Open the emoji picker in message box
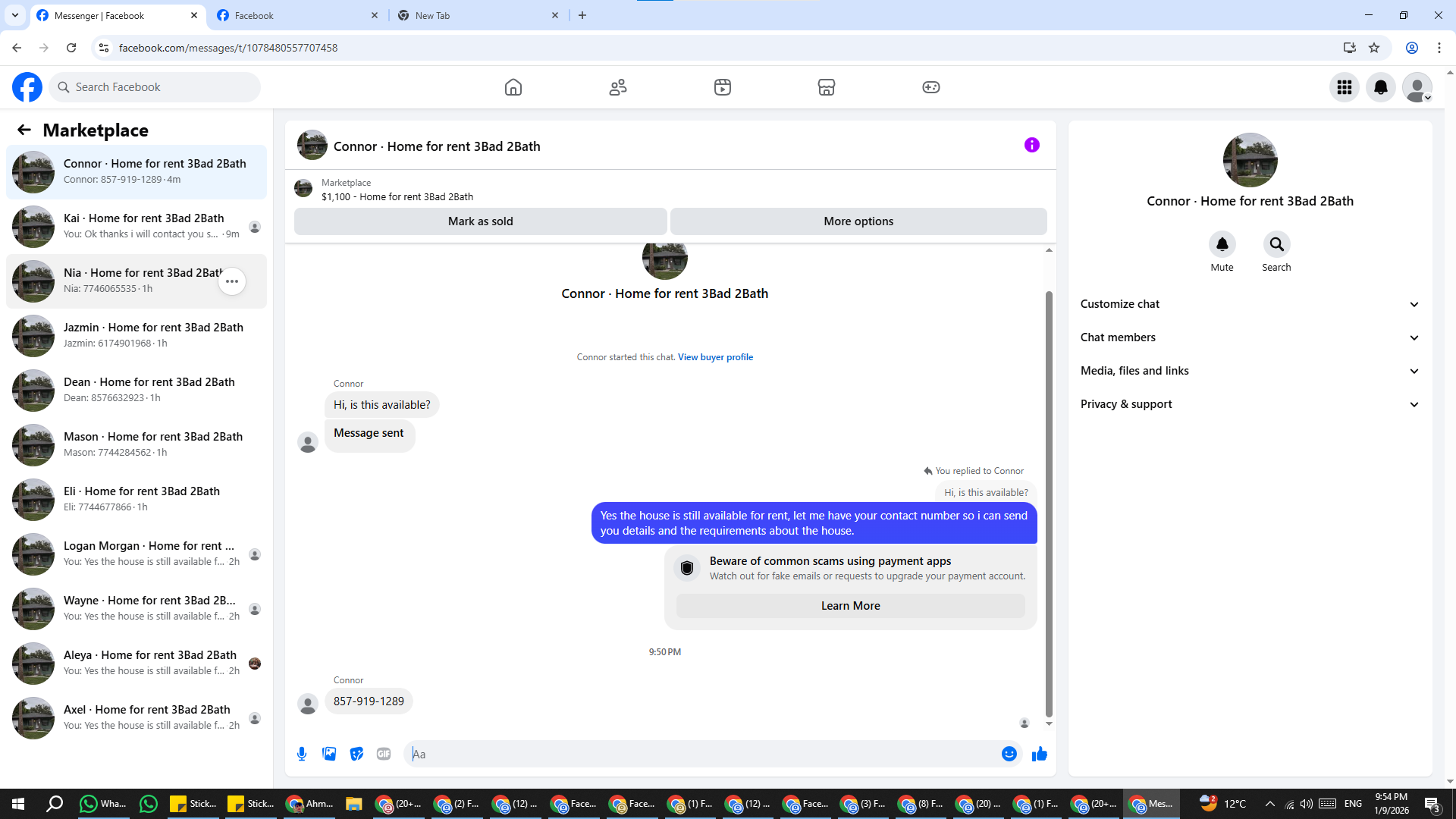This screenshot has height=819, width=1456. coord(1009,754)
